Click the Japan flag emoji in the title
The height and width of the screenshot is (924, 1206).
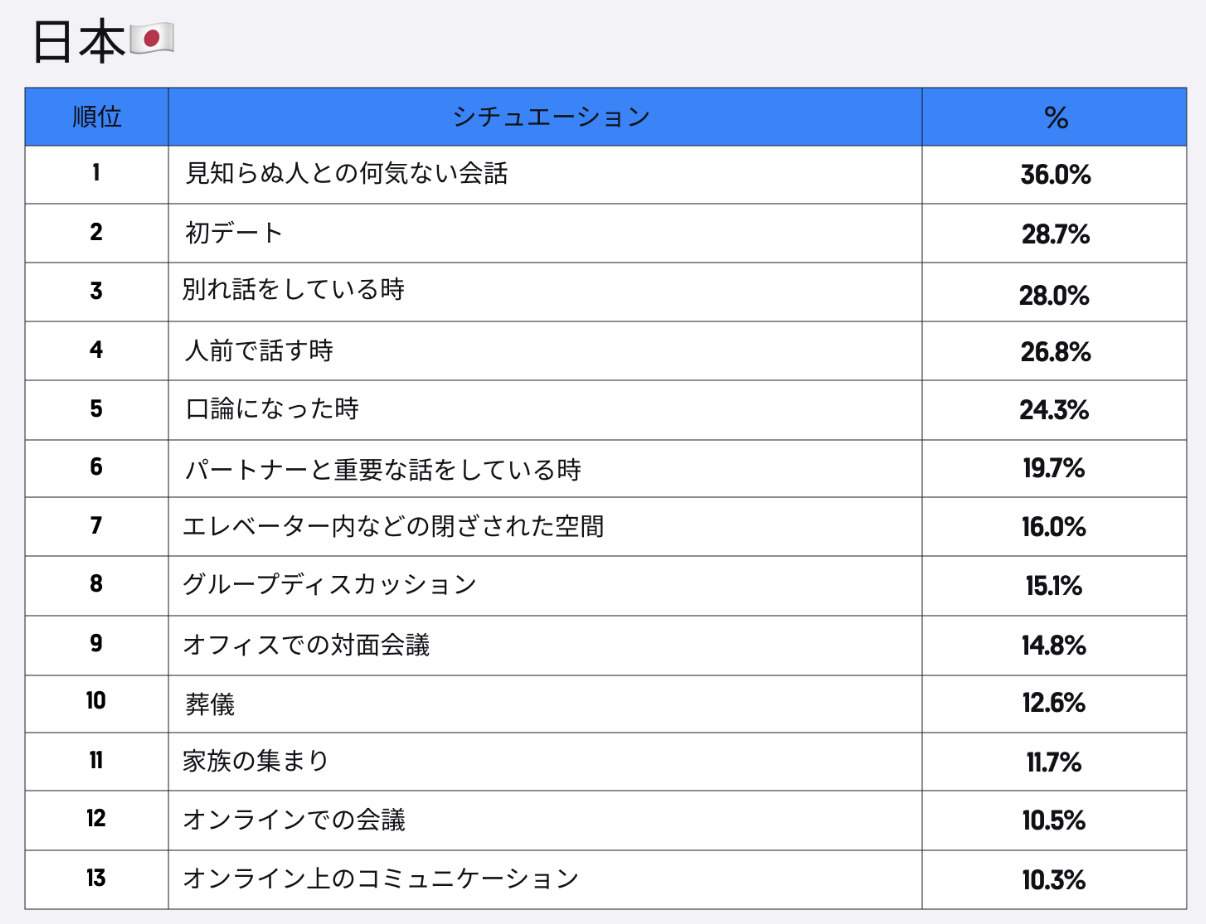click(152, 40)
